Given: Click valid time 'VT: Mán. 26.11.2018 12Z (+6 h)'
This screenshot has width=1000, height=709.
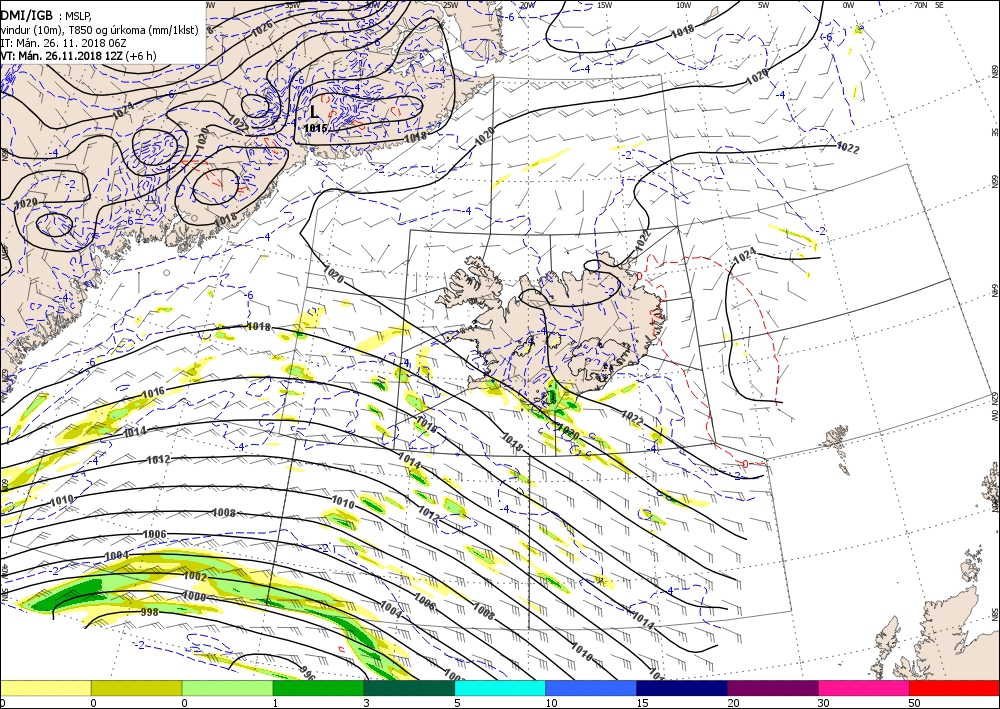Looking at the screenshot, I should coord(78,55).
